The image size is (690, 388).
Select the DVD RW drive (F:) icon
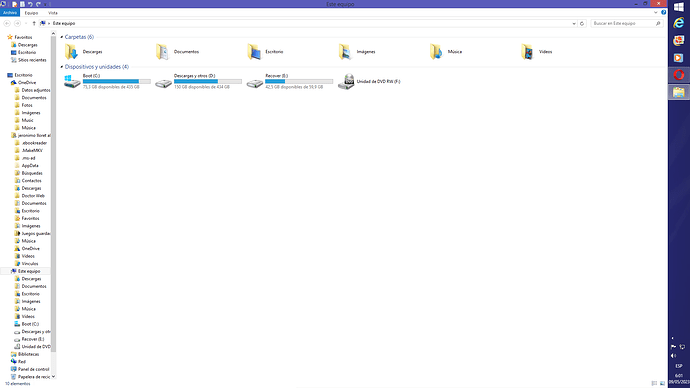[346, 81]
